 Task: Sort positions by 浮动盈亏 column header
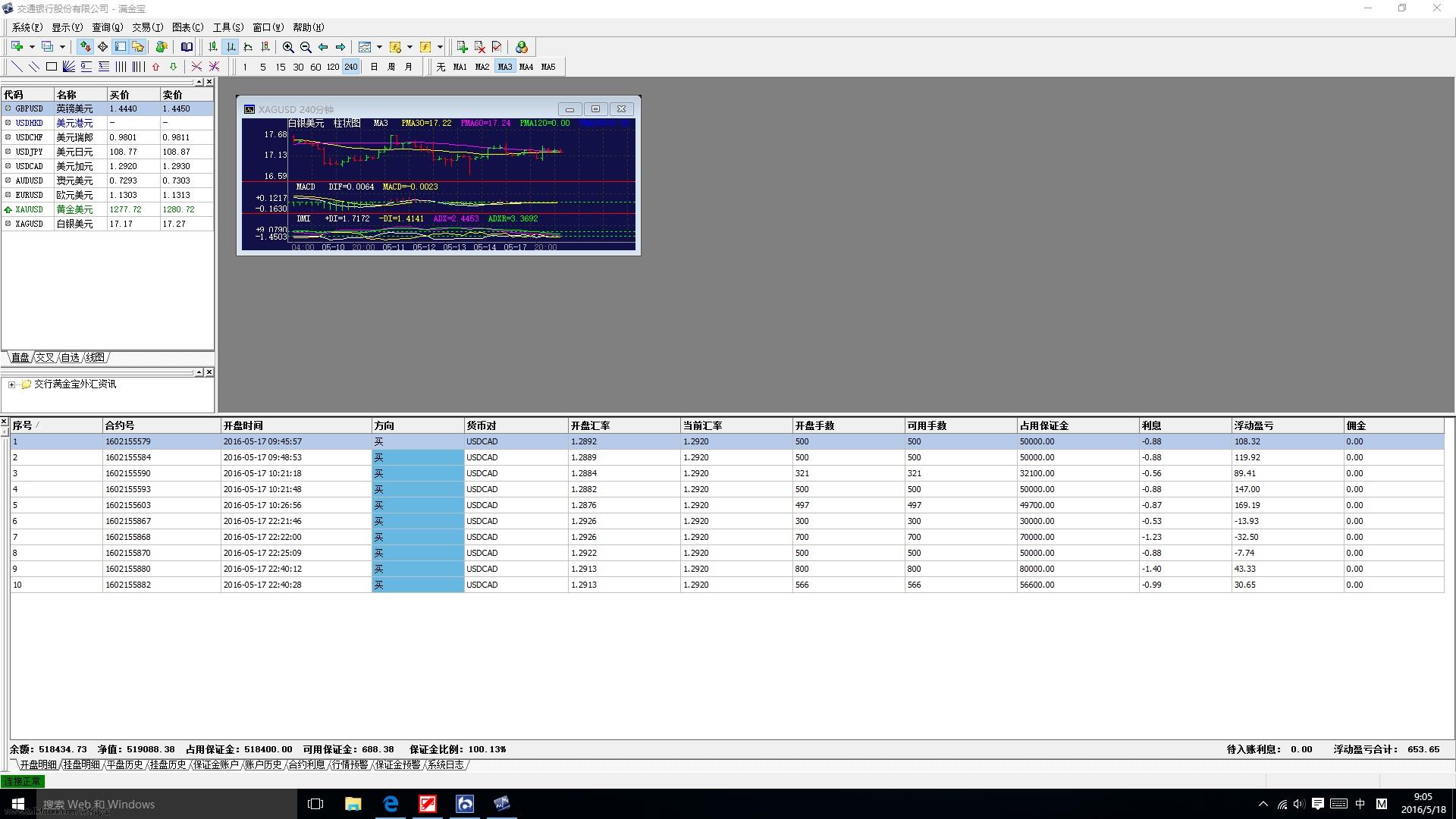pyautogui.click(x=1287, y=425)
